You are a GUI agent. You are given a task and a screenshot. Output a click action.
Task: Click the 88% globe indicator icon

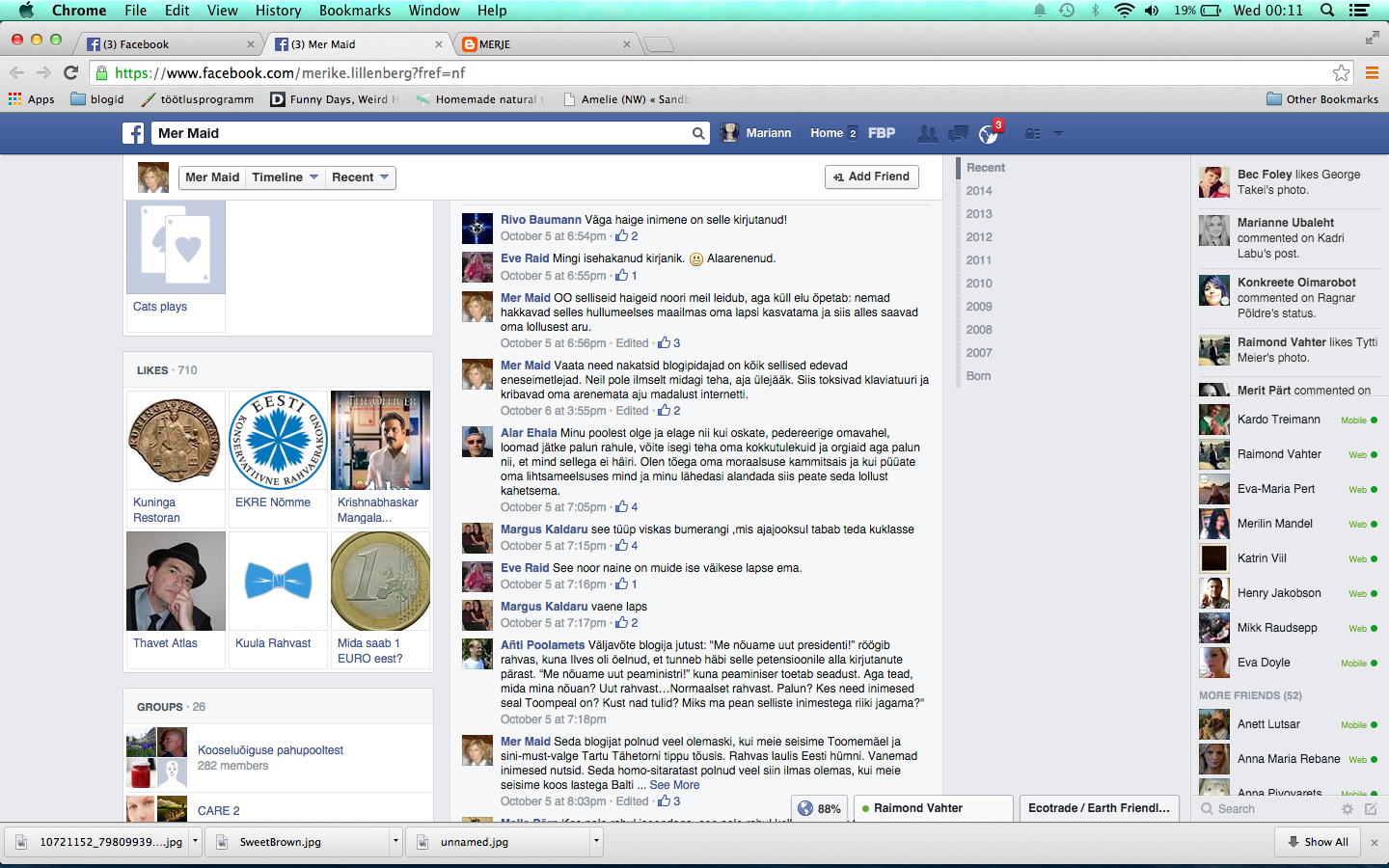(x=805, y=808)
